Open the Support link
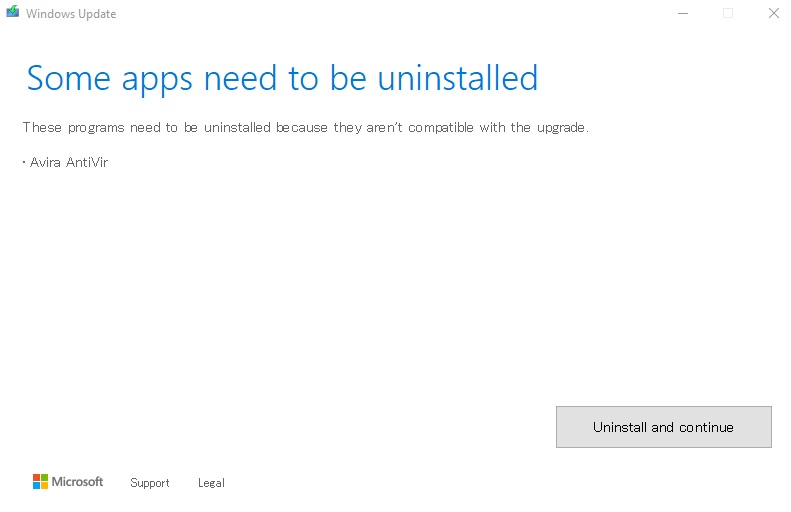791x512 pixels. tap(150, 483)
